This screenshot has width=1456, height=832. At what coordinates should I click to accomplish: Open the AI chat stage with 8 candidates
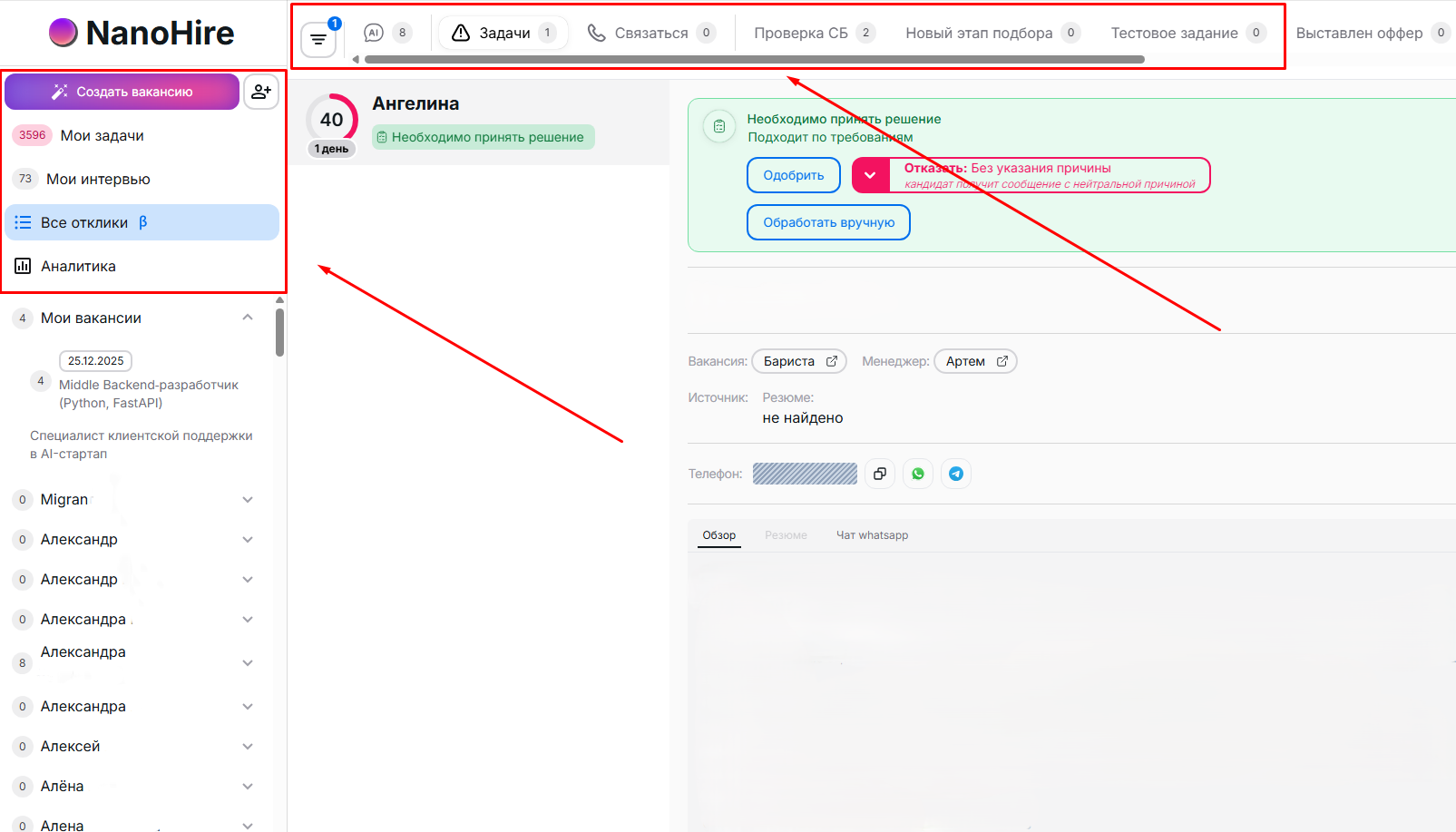pyautogui.click(x=388, y=33)
